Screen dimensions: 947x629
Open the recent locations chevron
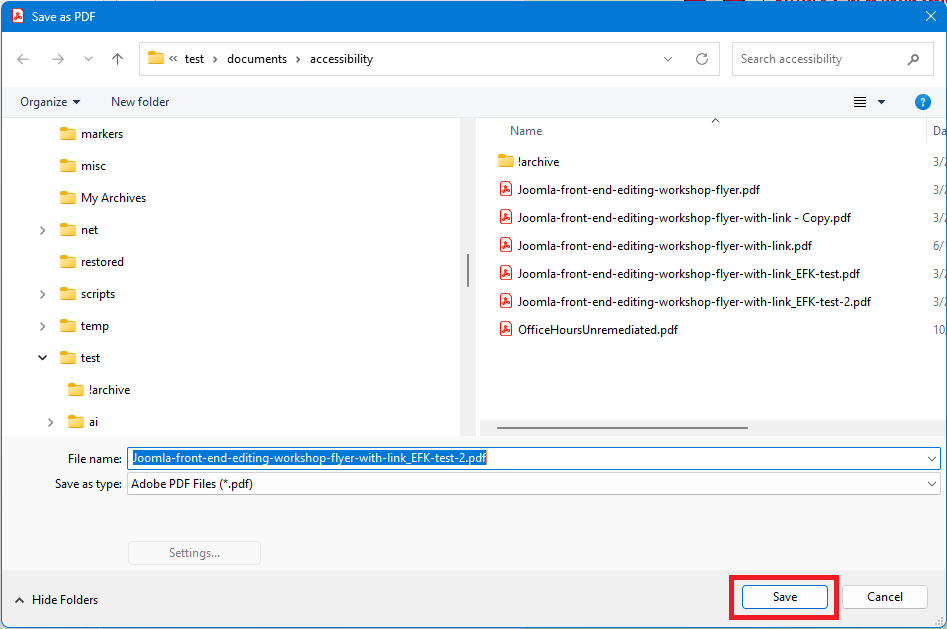coord(88,59)
